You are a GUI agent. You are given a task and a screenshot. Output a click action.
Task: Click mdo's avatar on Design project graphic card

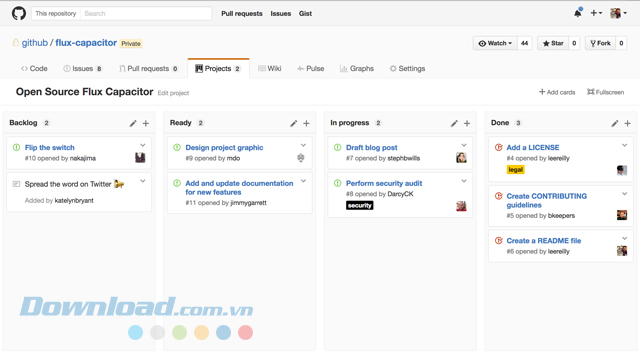301,158
